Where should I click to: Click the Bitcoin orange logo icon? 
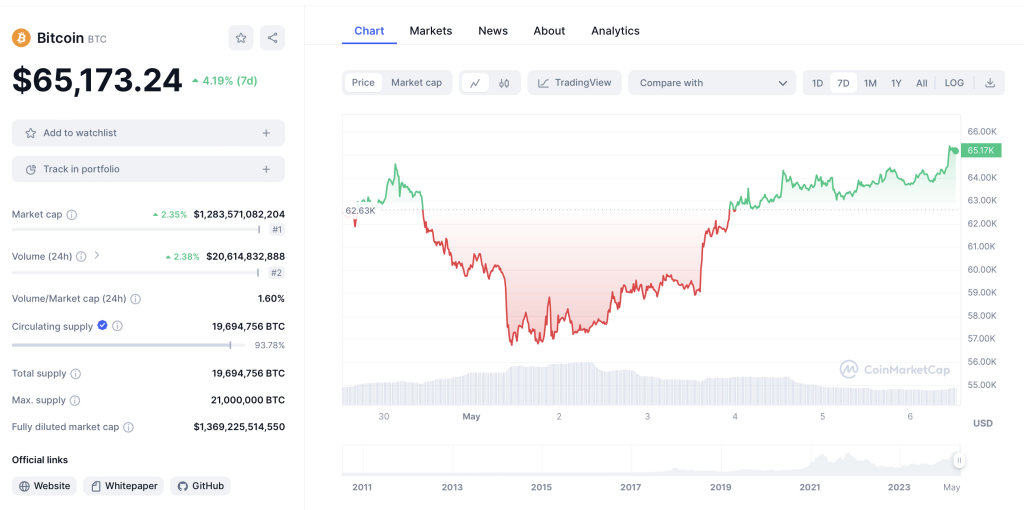pos(22,38)
